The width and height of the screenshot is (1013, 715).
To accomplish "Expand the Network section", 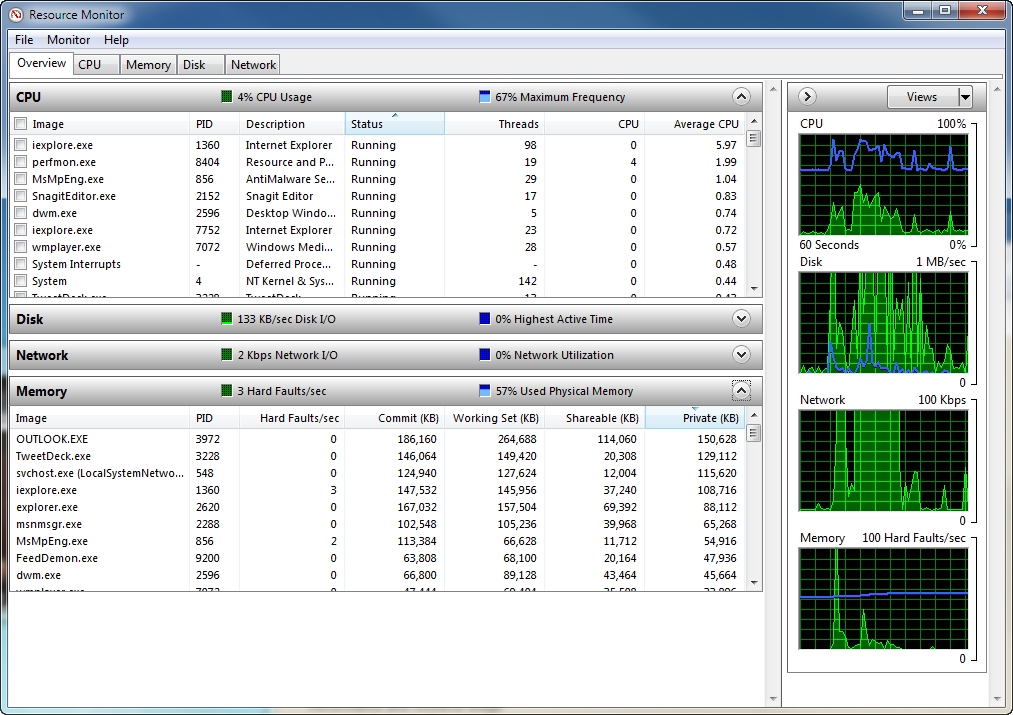I will coord(741,355).
